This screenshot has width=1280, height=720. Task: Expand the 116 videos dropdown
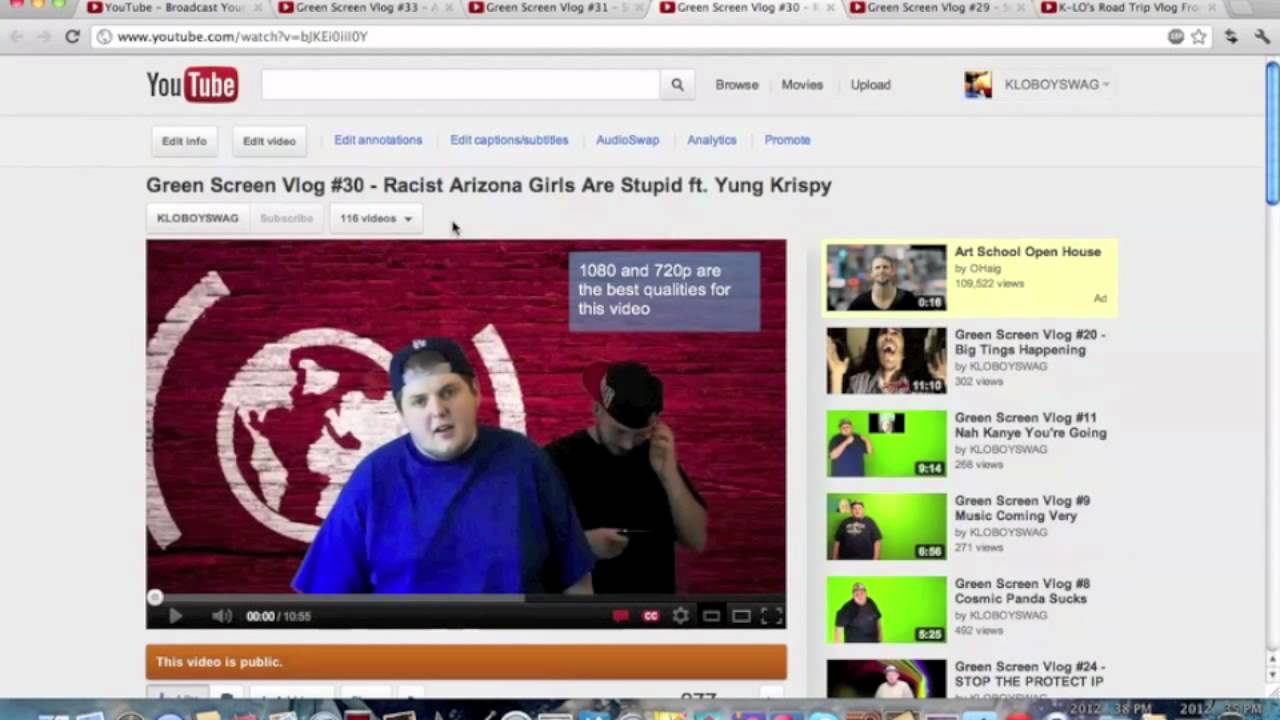pyautogui.click(x=375, y=218)
